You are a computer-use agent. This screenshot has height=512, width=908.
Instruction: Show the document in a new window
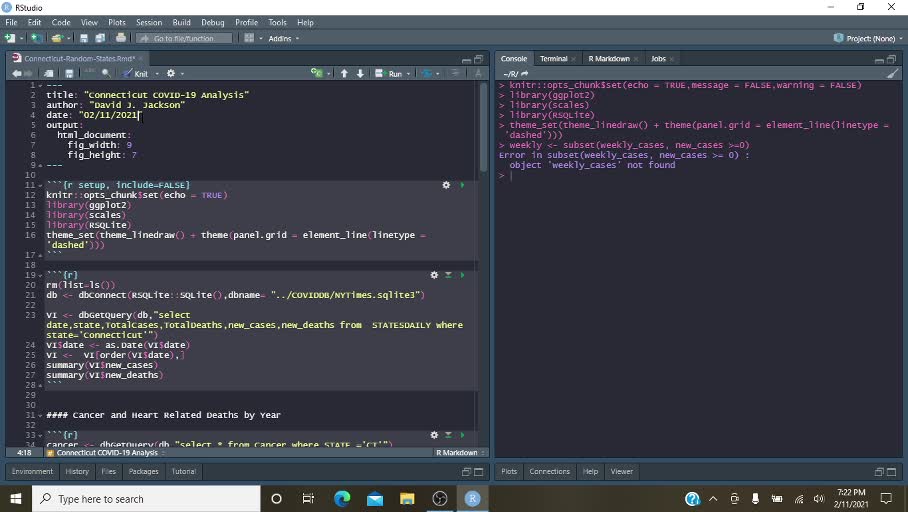(49, 74)
